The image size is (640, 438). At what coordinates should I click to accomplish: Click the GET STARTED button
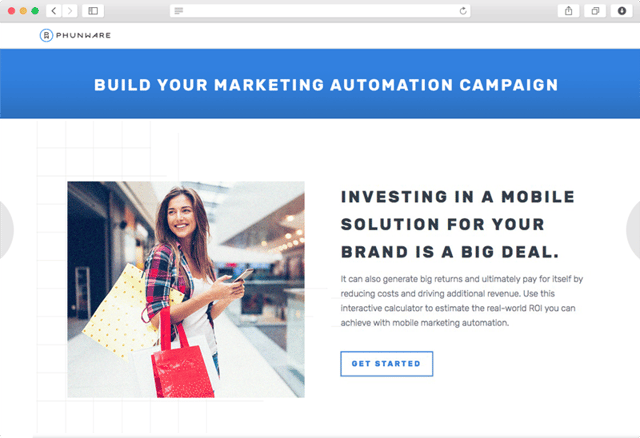pos(387,364)
